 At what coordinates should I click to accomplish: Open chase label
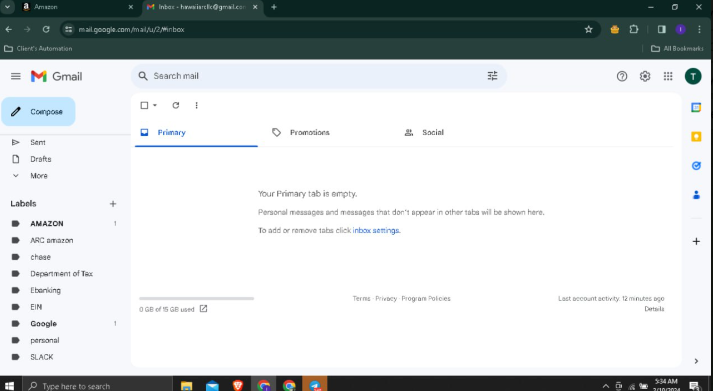[x=40, y=257]
